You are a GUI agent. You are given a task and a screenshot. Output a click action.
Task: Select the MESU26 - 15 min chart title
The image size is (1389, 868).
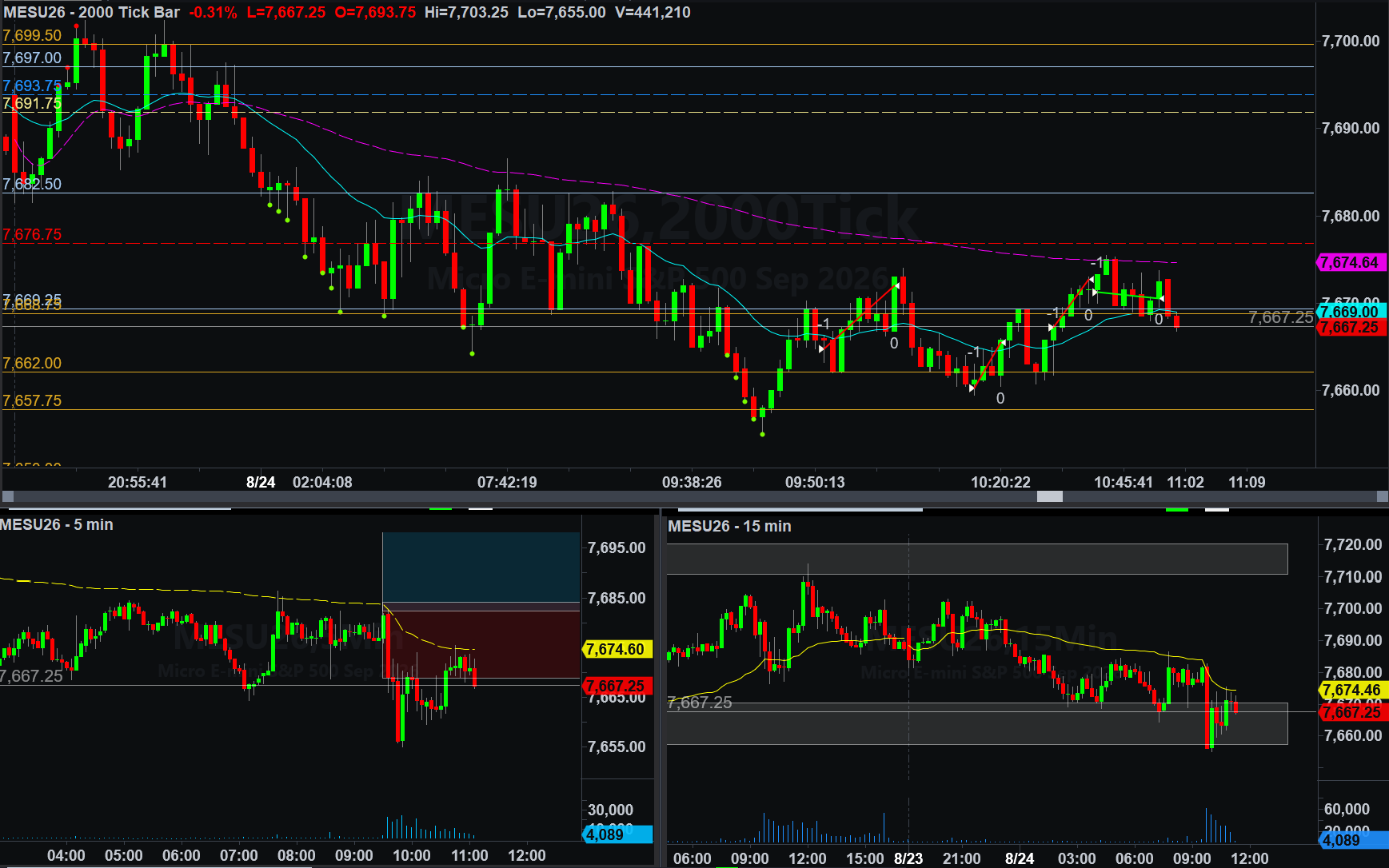729,526
